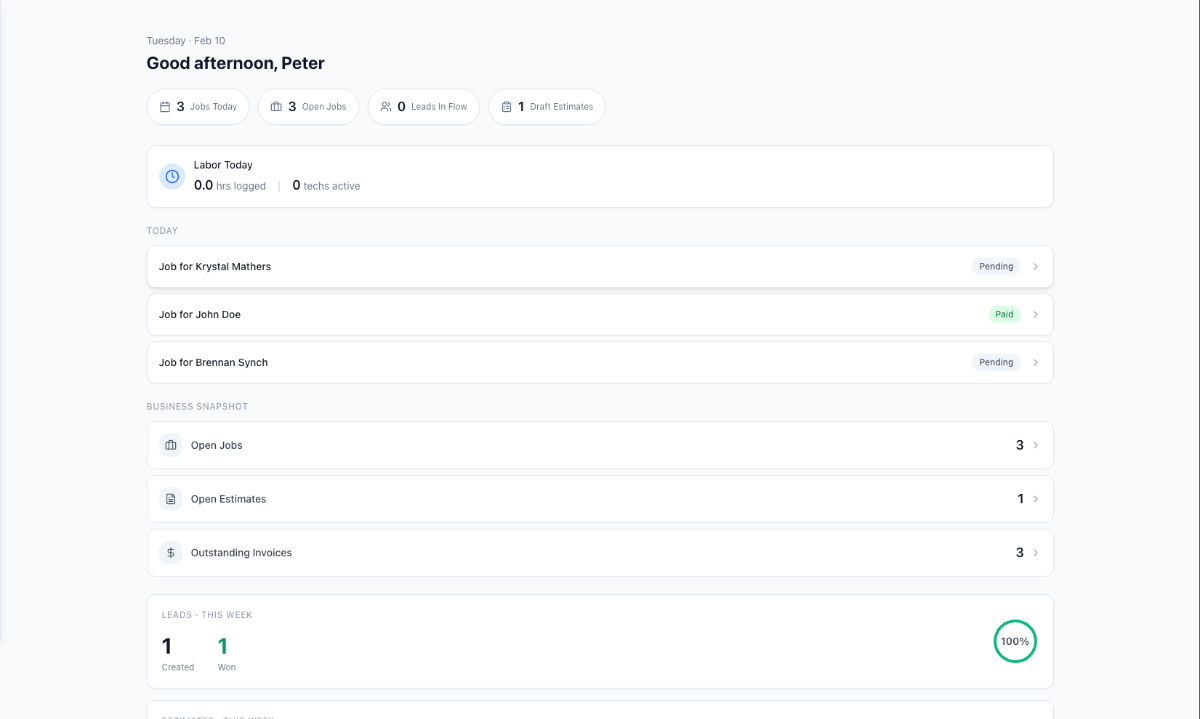Screen dimensions: 1200x719
Task: Select the Leads In Flow summary chip
Action: click(424, 107)
